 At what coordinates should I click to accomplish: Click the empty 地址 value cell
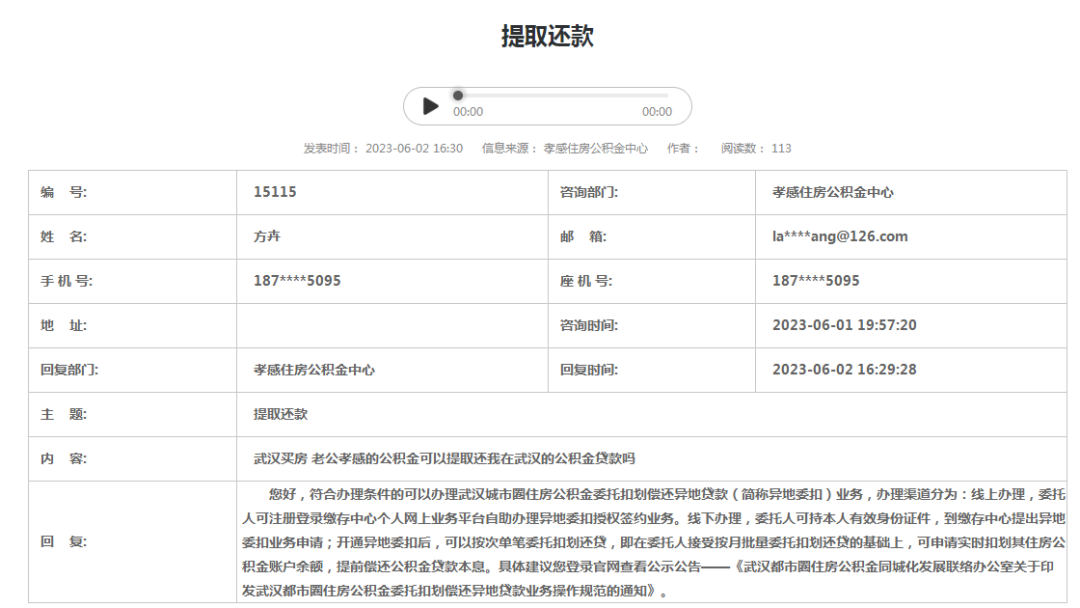392,325
